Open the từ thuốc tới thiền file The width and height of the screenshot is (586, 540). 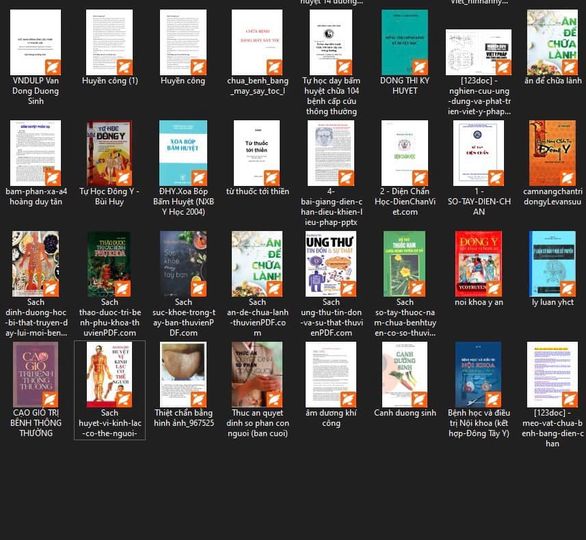[257, 153]
